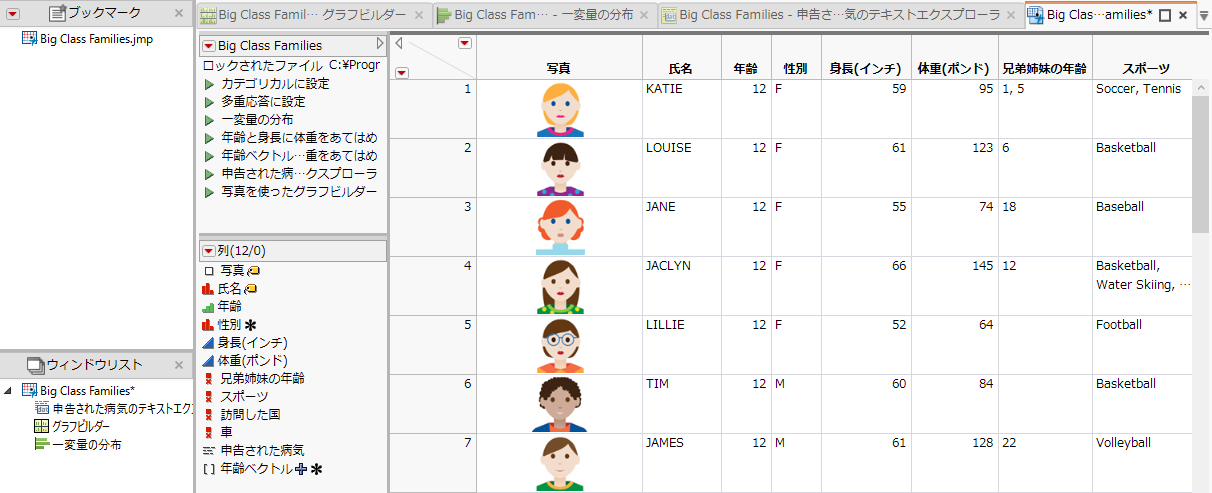Click TIM's photo thumbnail
This screenshot has height=493, width=1212.
[560, 404]
